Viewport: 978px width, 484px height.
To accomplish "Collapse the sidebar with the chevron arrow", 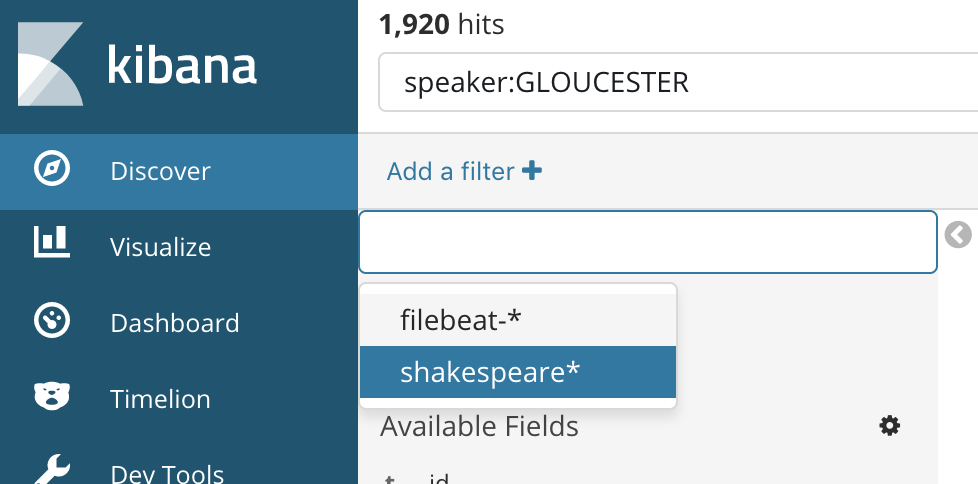I will click(x=958, y=235).
